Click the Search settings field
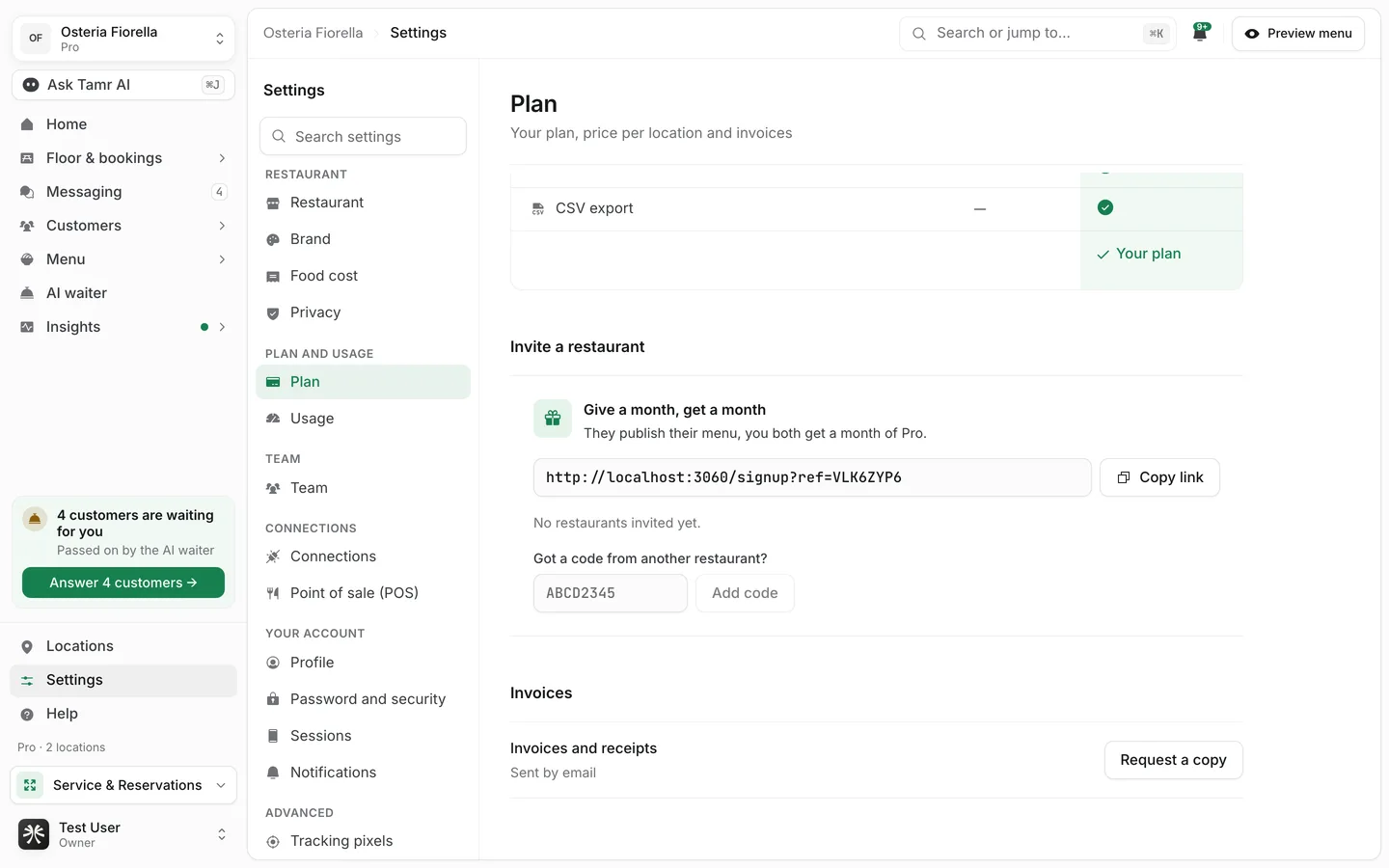This screenshot has width=1389, height=868. 363,137
